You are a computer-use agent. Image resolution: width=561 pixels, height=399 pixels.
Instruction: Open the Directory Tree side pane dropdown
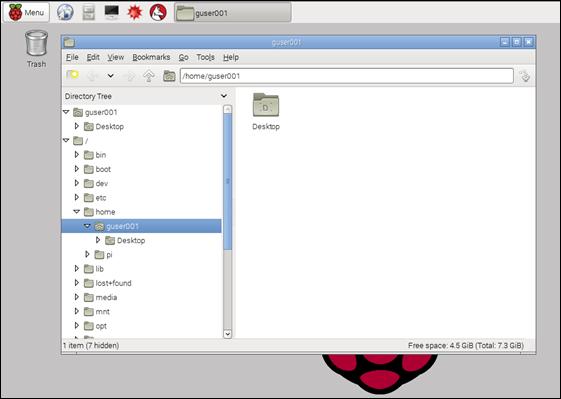pyautogui.click(x=224, y=96)
